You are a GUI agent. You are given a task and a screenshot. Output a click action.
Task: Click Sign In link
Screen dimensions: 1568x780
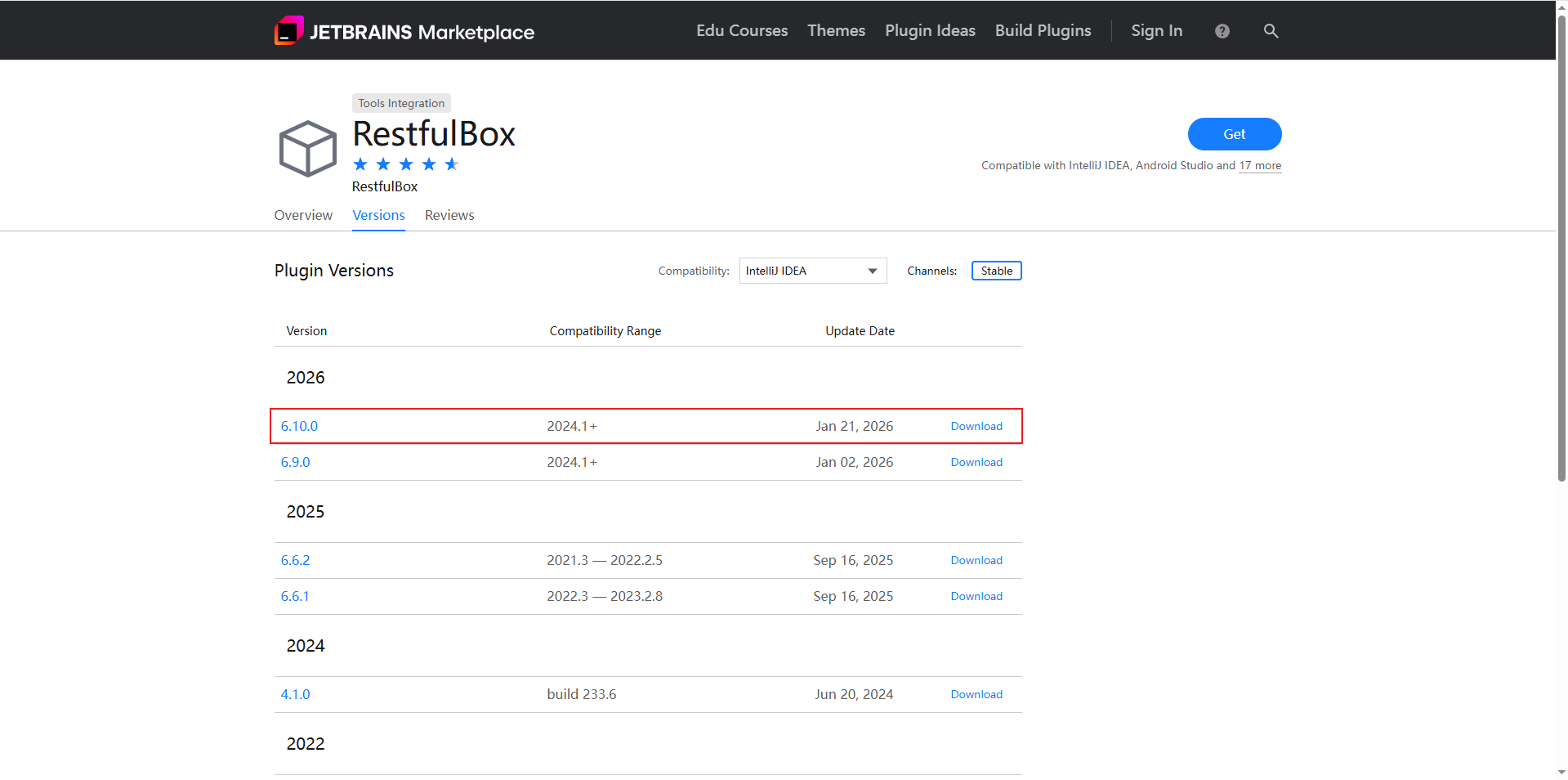(x=1156, y=30)
